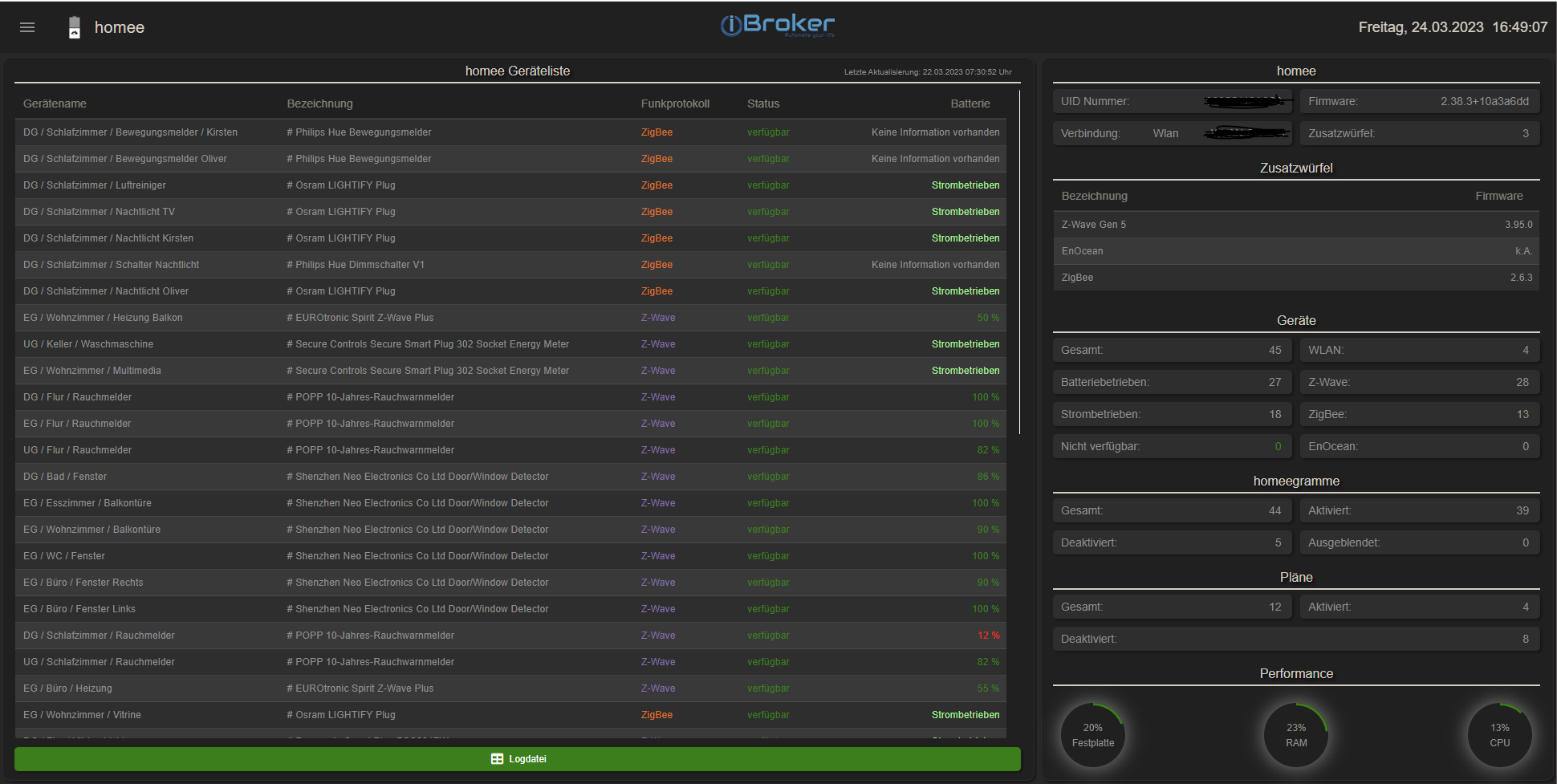Image resolution: width=1557 pixels, height=784 pixels.
Task: Click the WLAN device count field
Action: 1420,350
